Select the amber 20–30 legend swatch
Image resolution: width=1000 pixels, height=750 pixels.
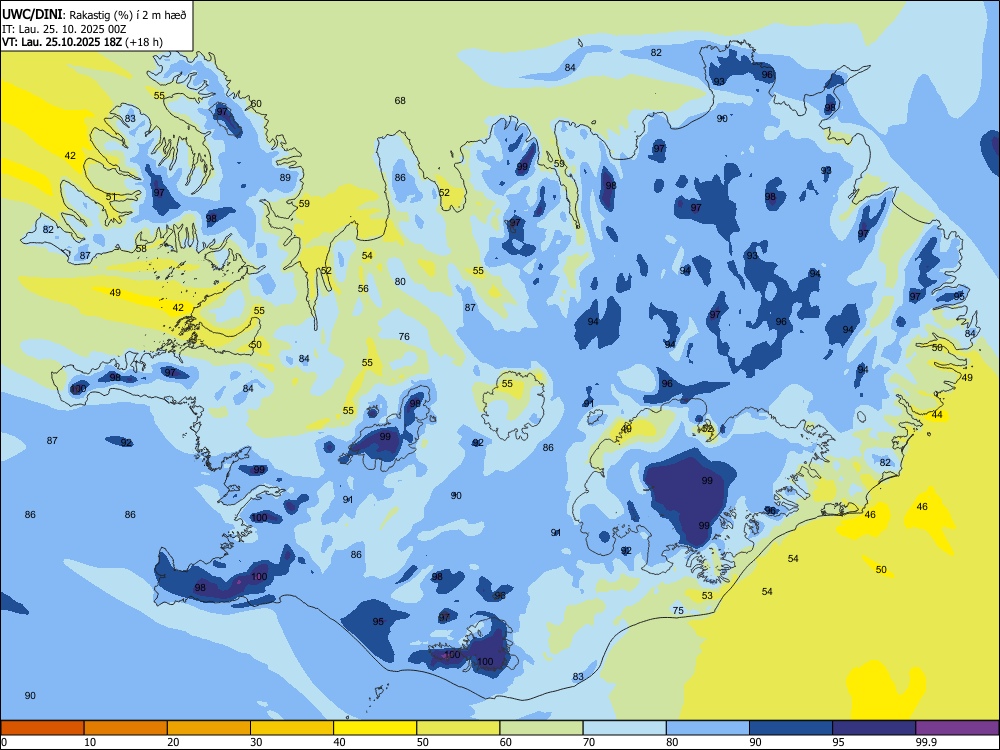(209, 728)
